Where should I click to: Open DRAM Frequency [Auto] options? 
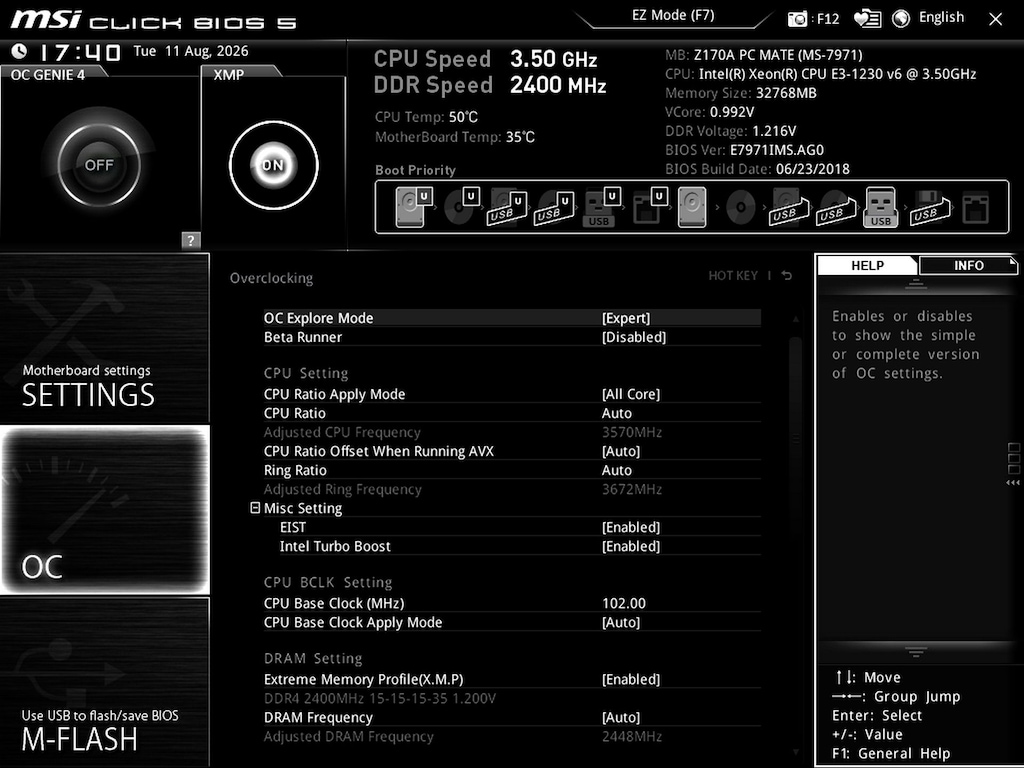tap(621, 717)
